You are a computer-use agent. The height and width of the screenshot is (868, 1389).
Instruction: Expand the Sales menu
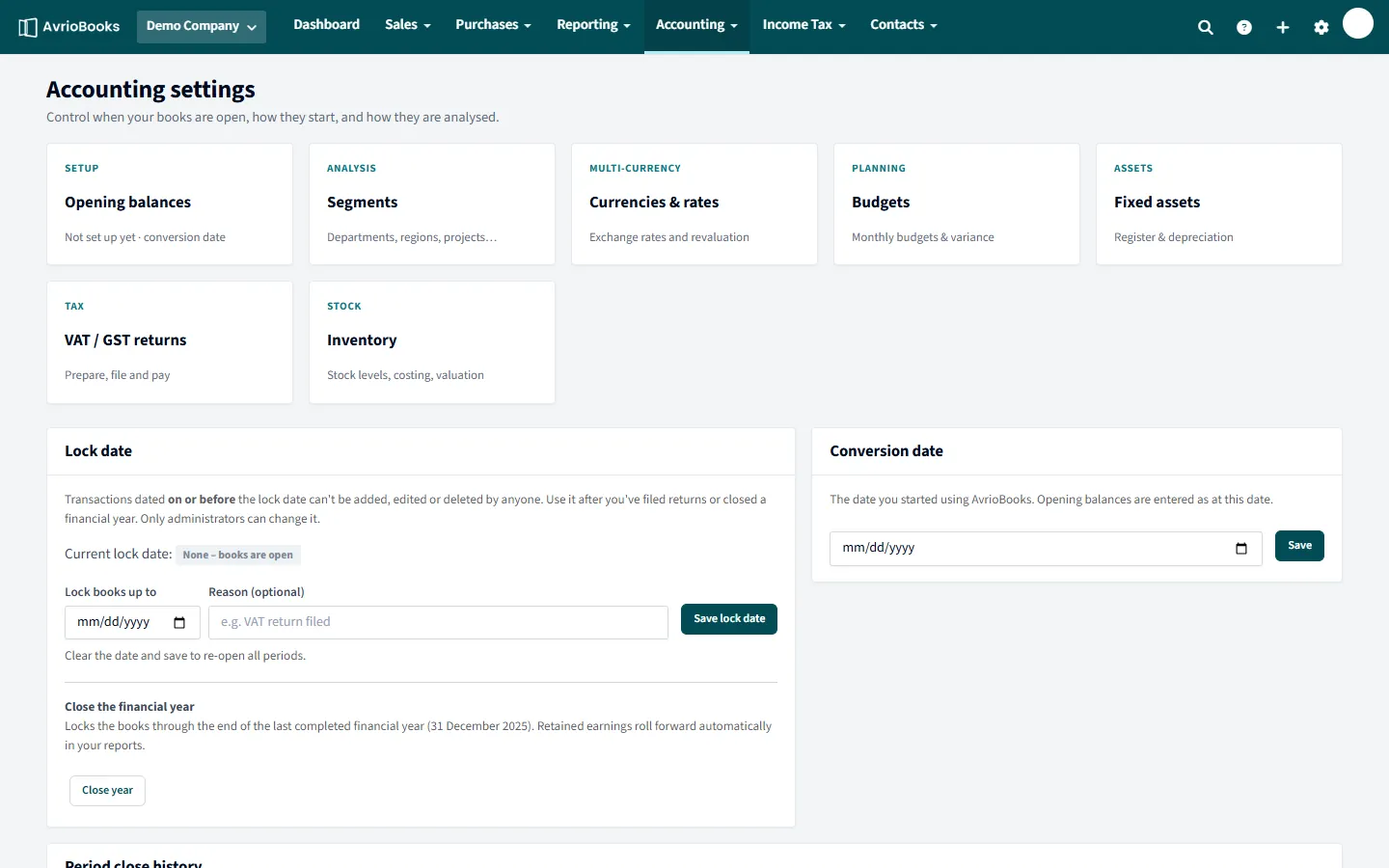(407, 25)
